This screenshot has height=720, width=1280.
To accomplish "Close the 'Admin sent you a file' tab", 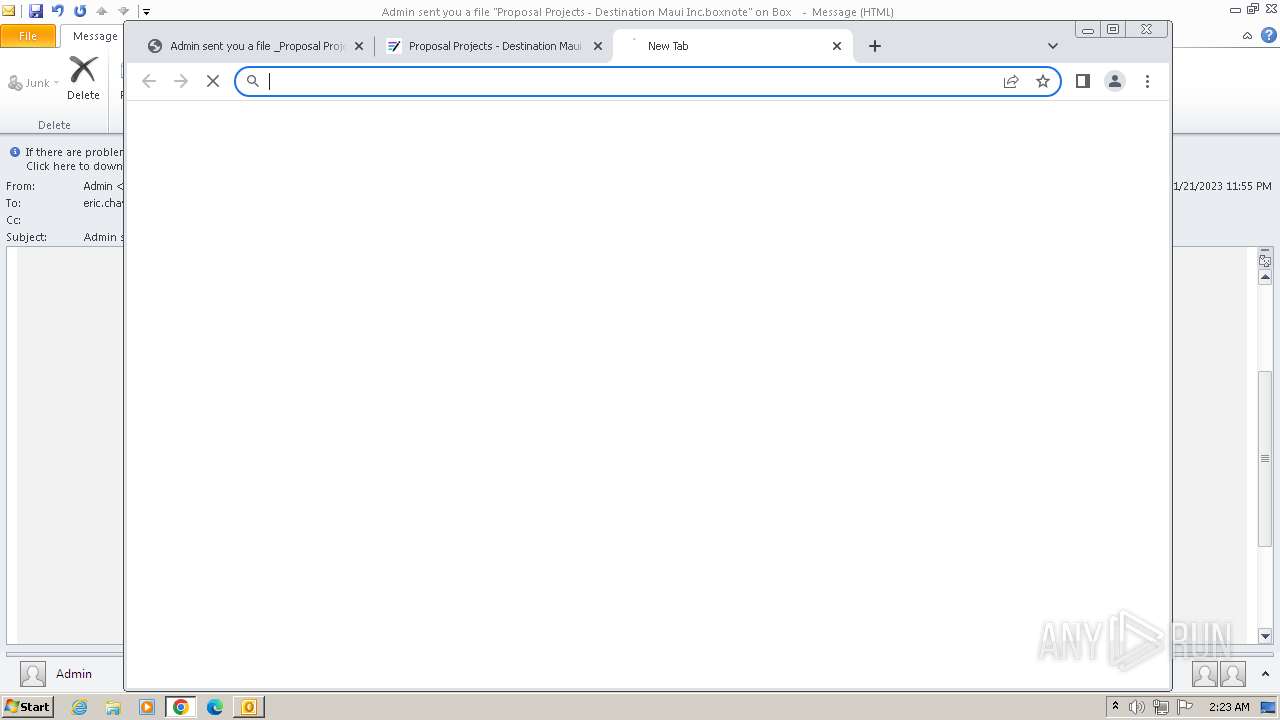I will [359, 46].
